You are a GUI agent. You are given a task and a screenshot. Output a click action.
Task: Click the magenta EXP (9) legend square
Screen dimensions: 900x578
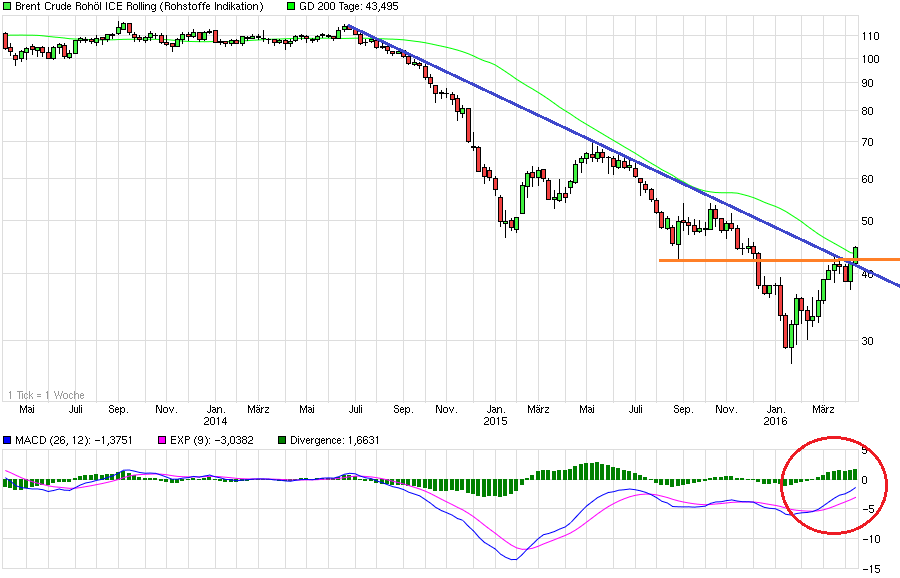(162, 440)
